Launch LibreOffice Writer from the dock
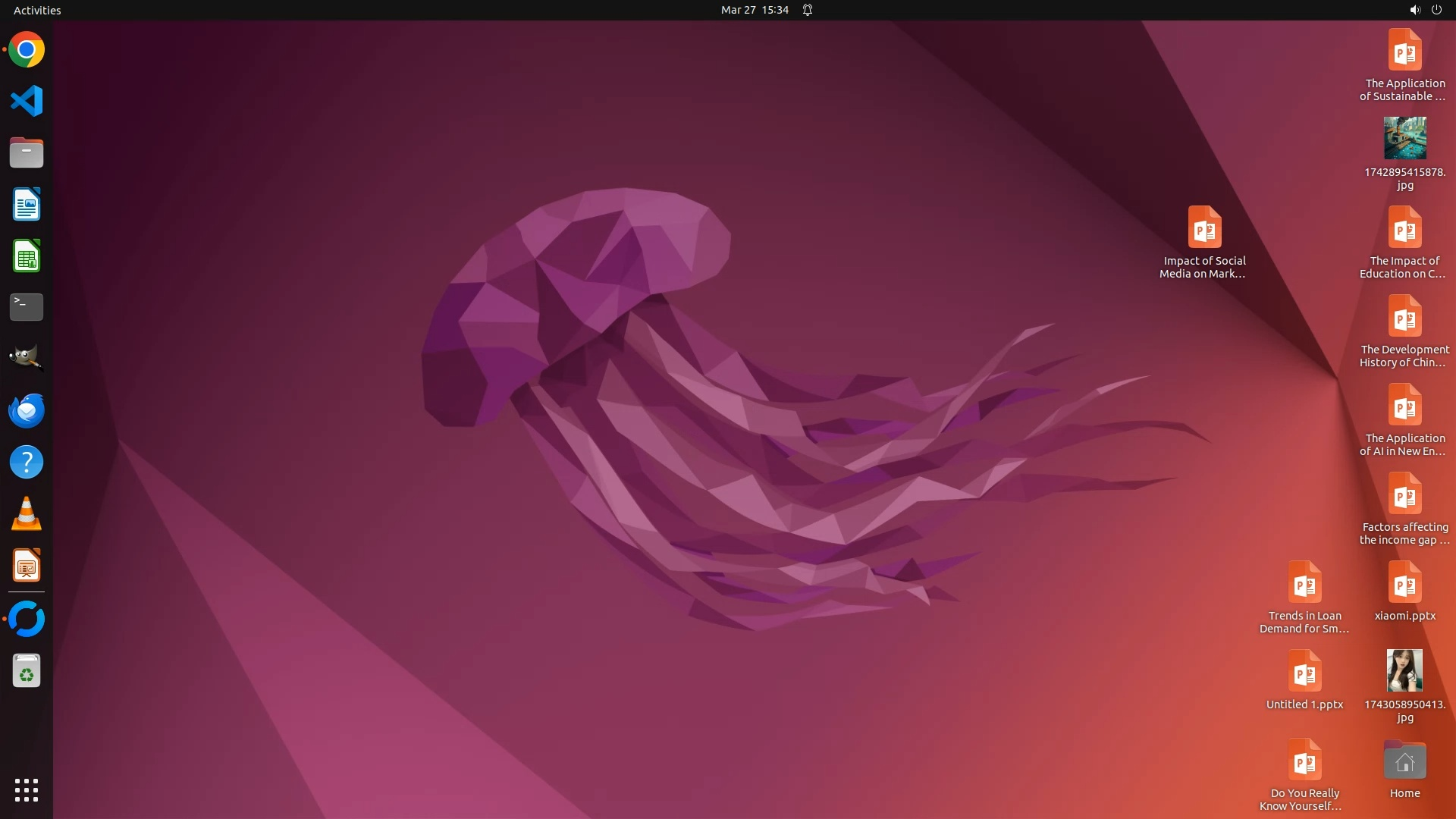 click(x=27, y=205)
